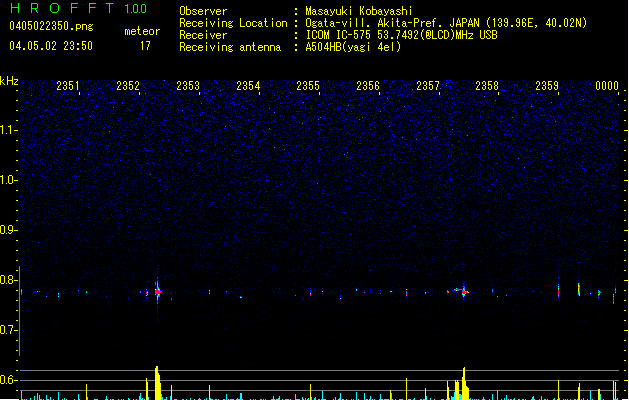Click the 1.0 kHz frequency label

8,180
